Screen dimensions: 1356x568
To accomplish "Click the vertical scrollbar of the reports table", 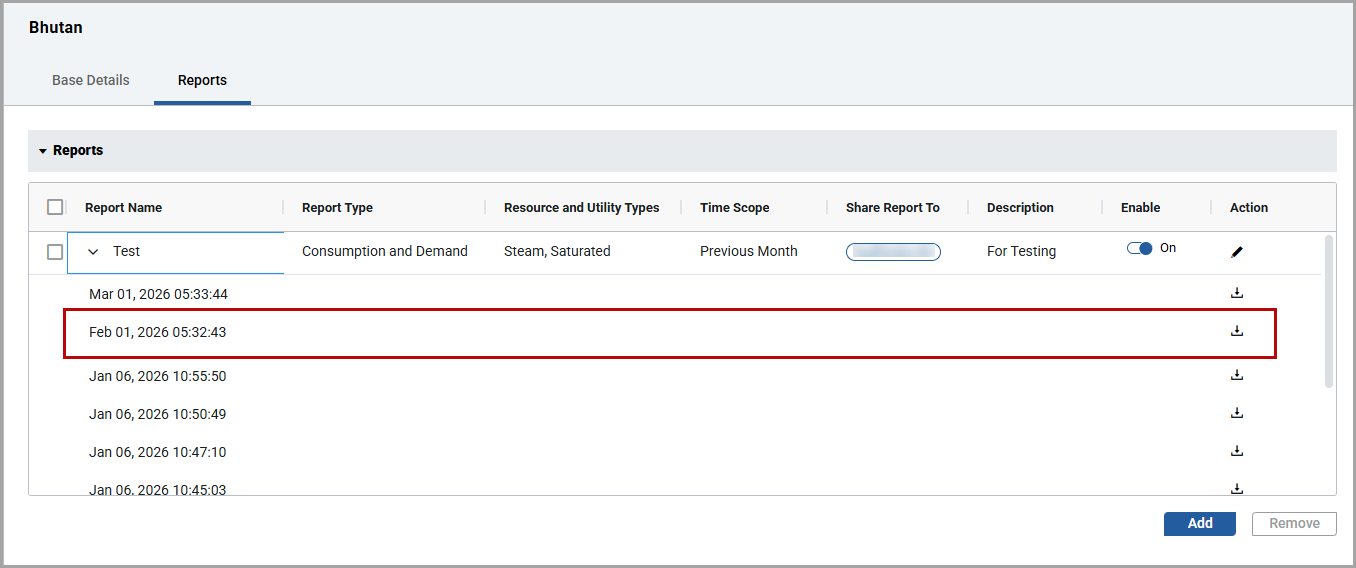I will [1329, 312].
